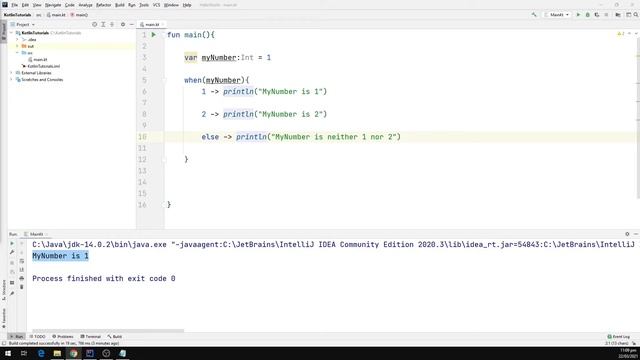Click the Stop icon in the top toolbar

tap(606, 15)
